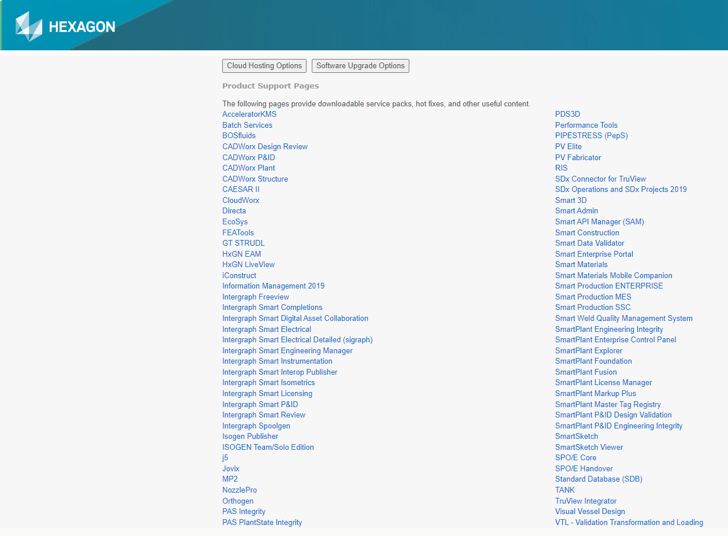
Task: Open CloudWorx support page
Action: [240, 200]
